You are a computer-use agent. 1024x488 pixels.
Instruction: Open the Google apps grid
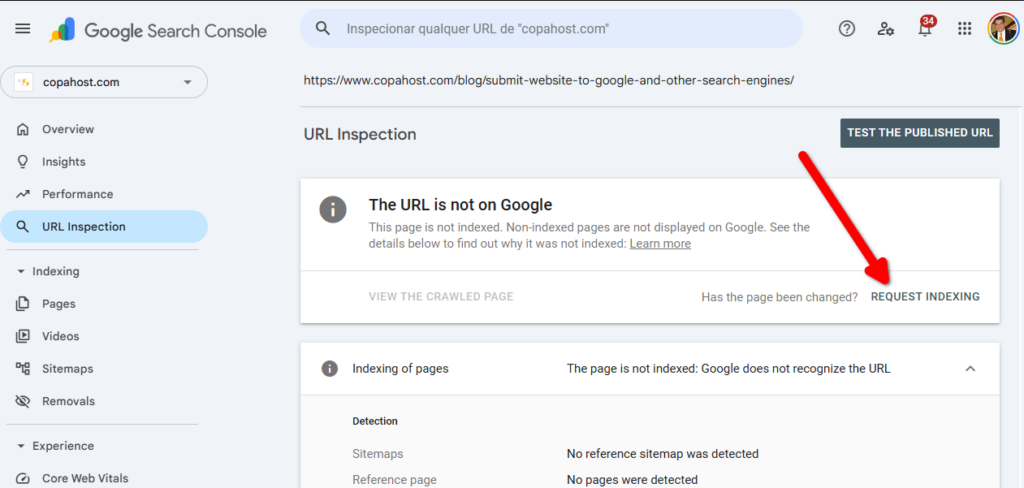pyautogui.click(x=964, y=29)
